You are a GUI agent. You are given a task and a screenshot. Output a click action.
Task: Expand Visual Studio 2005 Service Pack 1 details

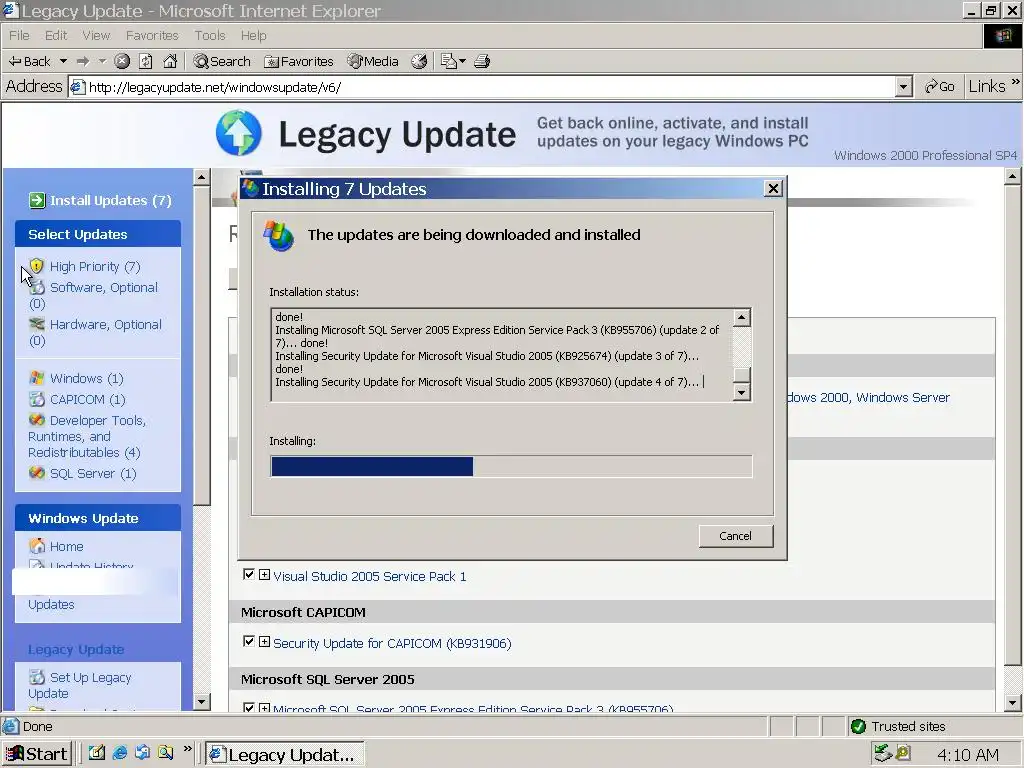pos(264,575)
